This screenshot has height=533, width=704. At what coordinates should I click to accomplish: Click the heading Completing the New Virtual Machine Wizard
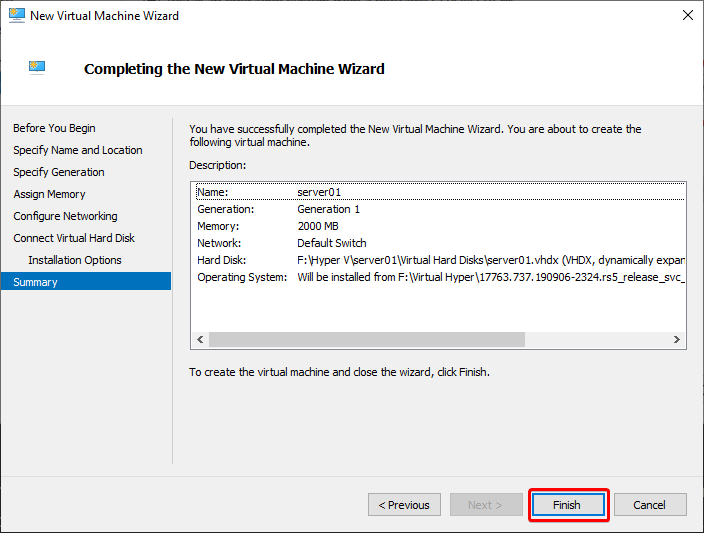tap(234, 69)
